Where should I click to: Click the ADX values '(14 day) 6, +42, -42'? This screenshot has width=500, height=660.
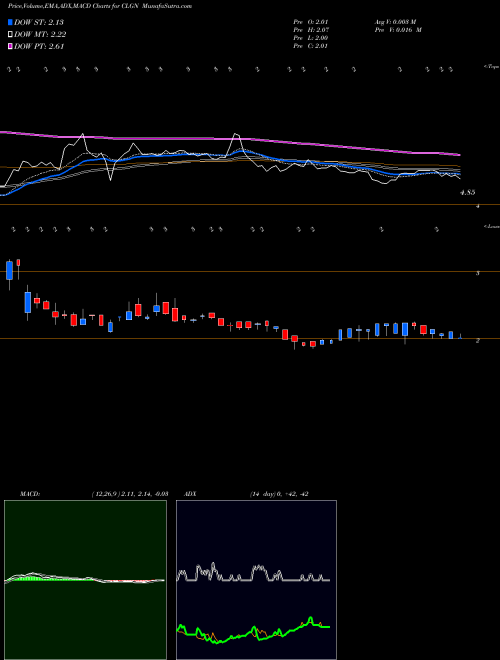[x=279, y=494]
